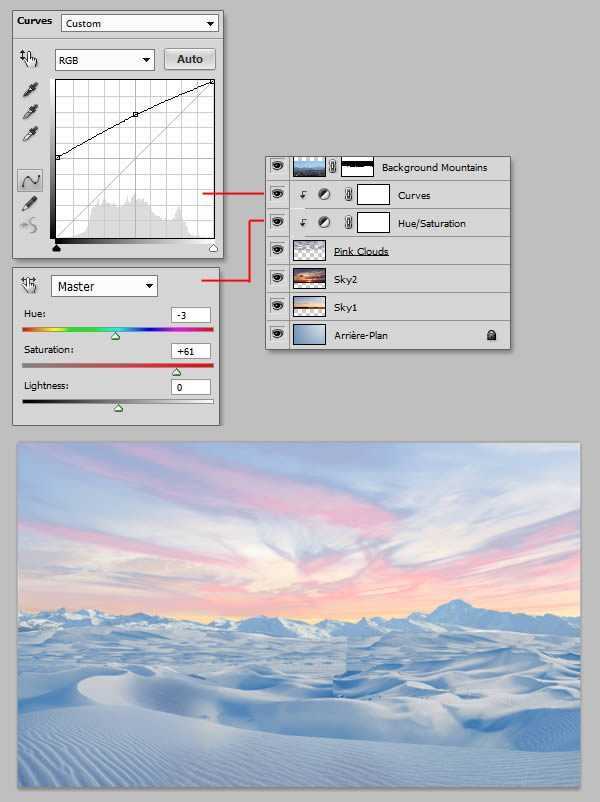Screen dimensions: 600x802
Task: Hide the Sky2 layer with eye icon
Action: 278,279
